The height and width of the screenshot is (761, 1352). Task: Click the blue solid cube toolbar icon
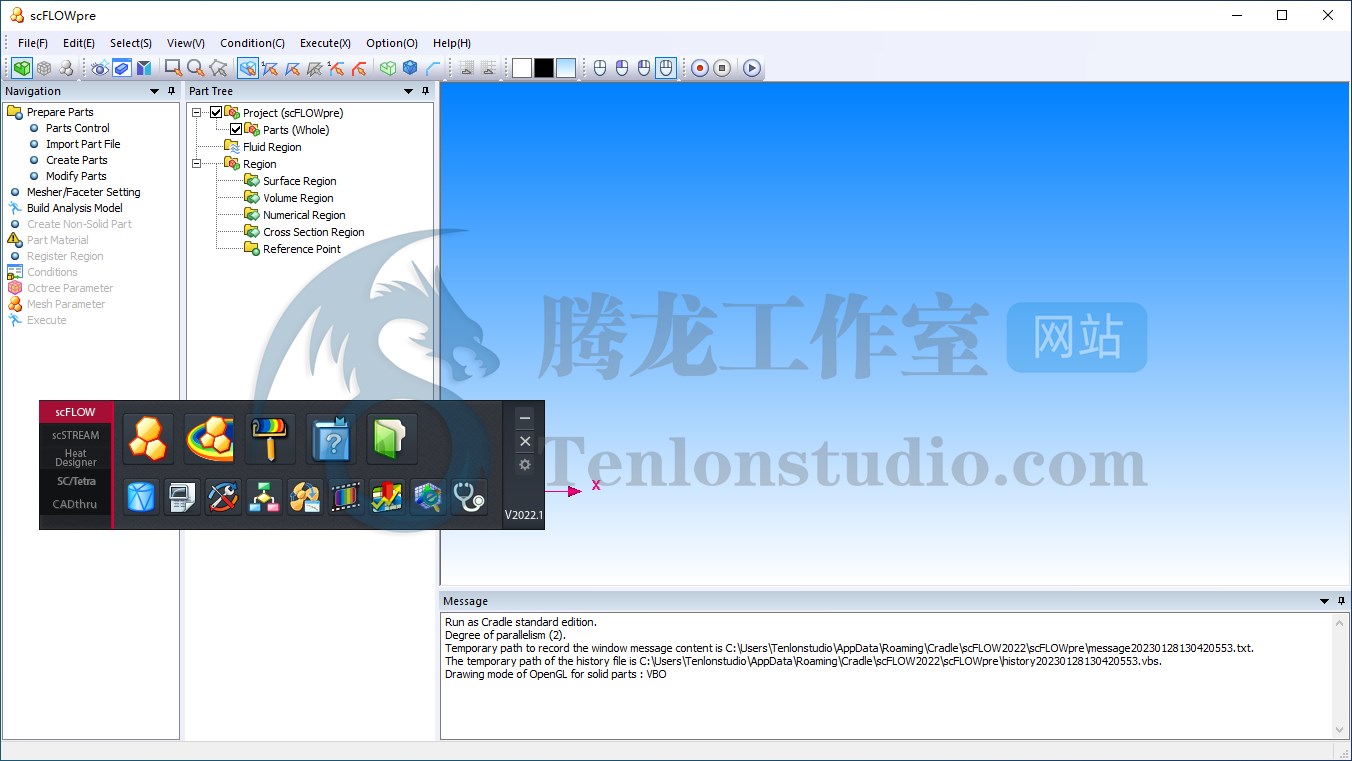click(410, 68)
